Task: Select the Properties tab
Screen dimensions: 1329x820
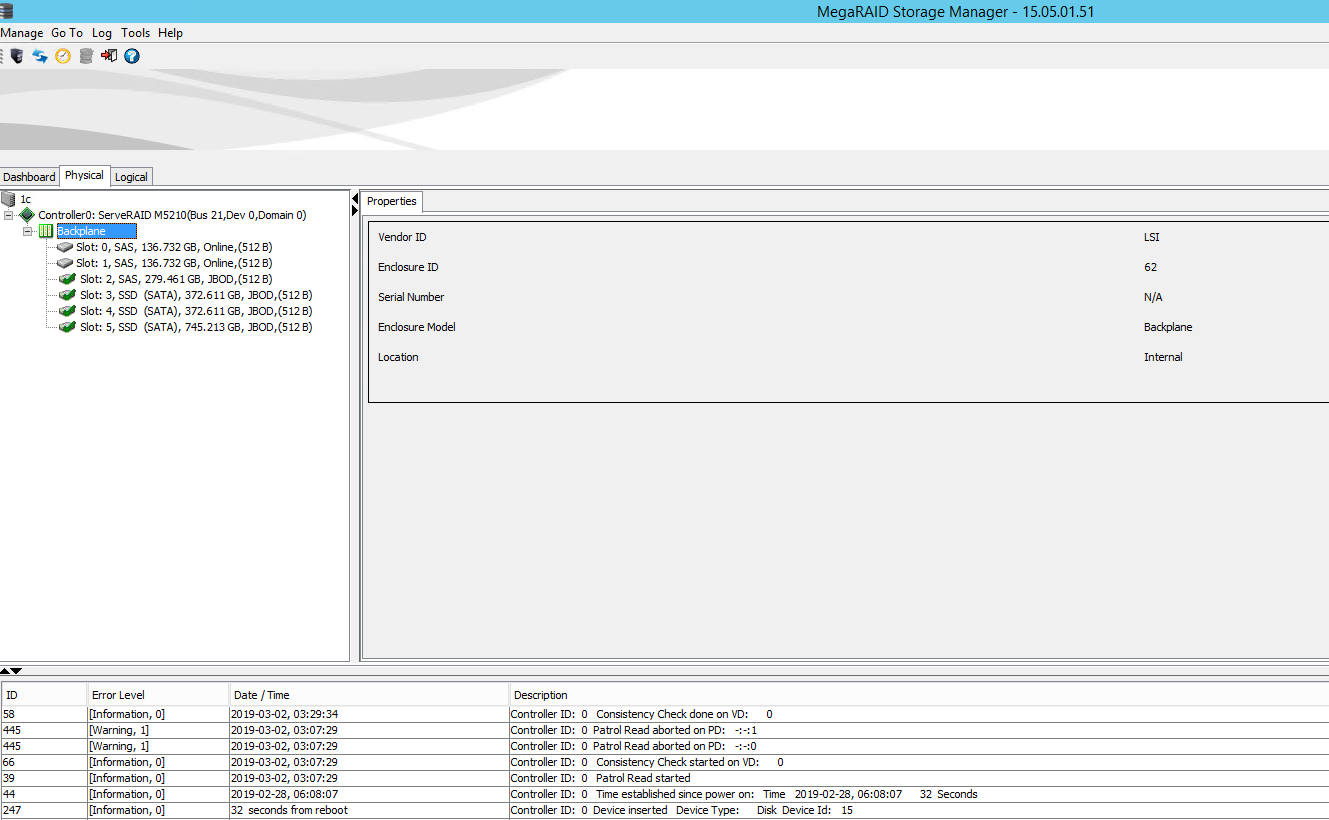Action: 392,201
